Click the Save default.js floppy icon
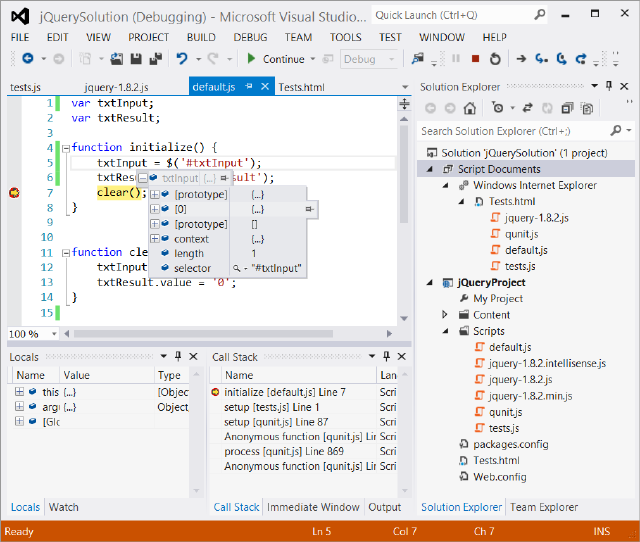 pyautogui.click(x=136, y=59)
